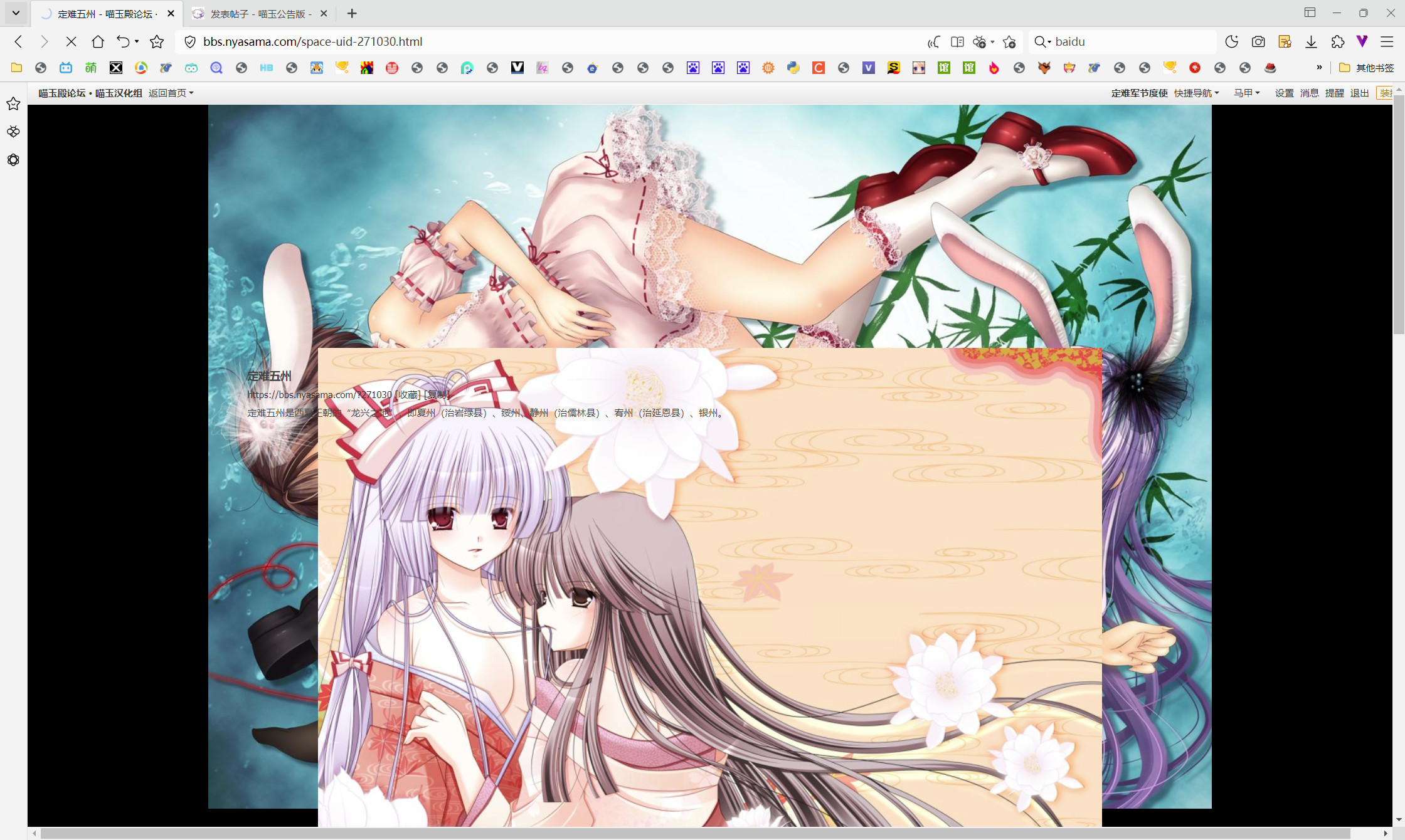Open the downloads panel arrow icon
The image size is (1405, 840).
(x=1311, y=41)
